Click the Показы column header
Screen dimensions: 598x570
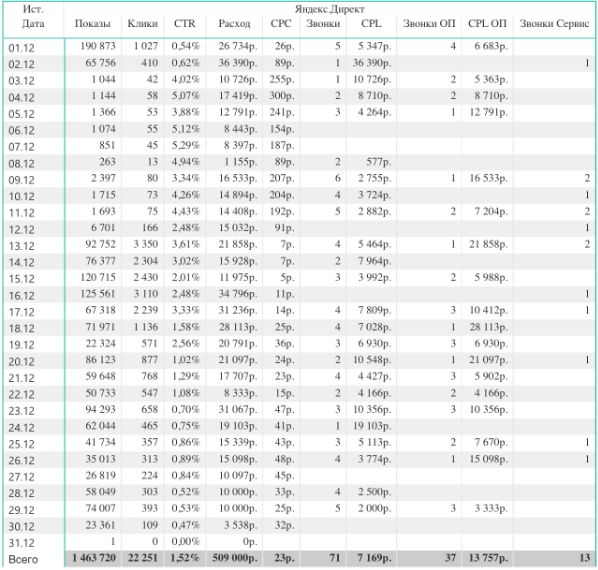tap(93, 24)
